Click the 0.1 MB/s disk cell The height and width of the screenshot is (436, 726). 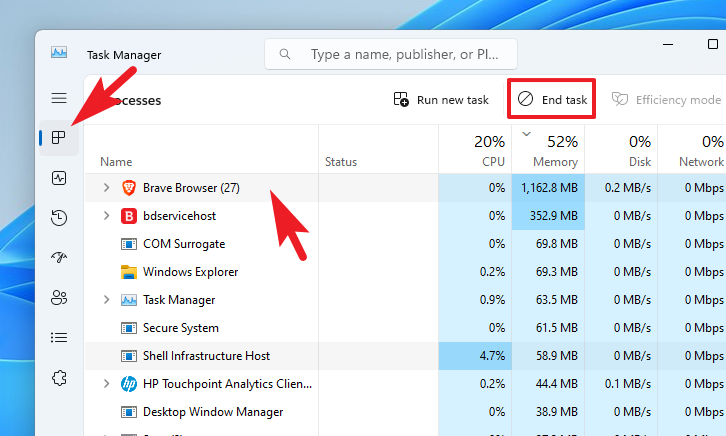pos(621,384)
